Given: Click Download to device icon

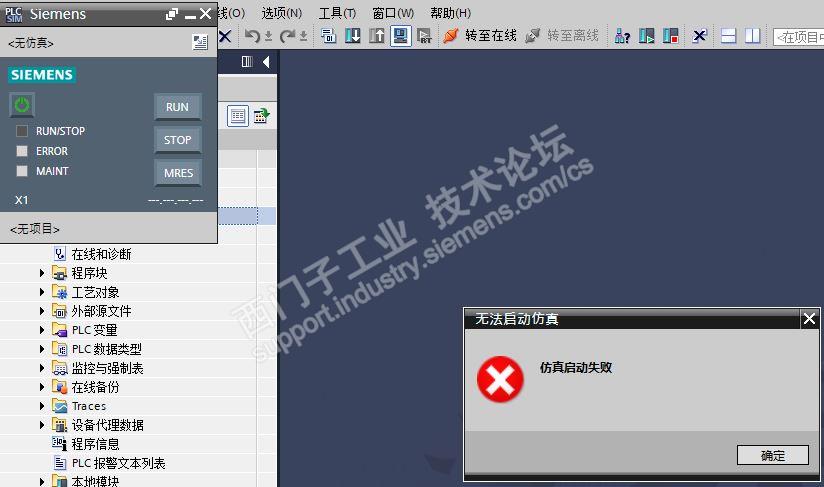Looking at the screenshot, I should 352,36.
